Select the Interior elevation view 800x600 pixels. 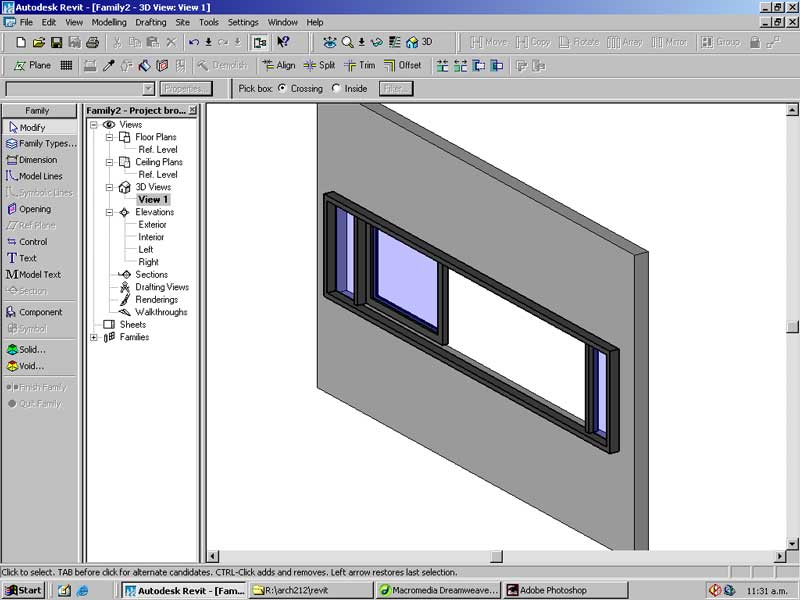pos(151,237)
